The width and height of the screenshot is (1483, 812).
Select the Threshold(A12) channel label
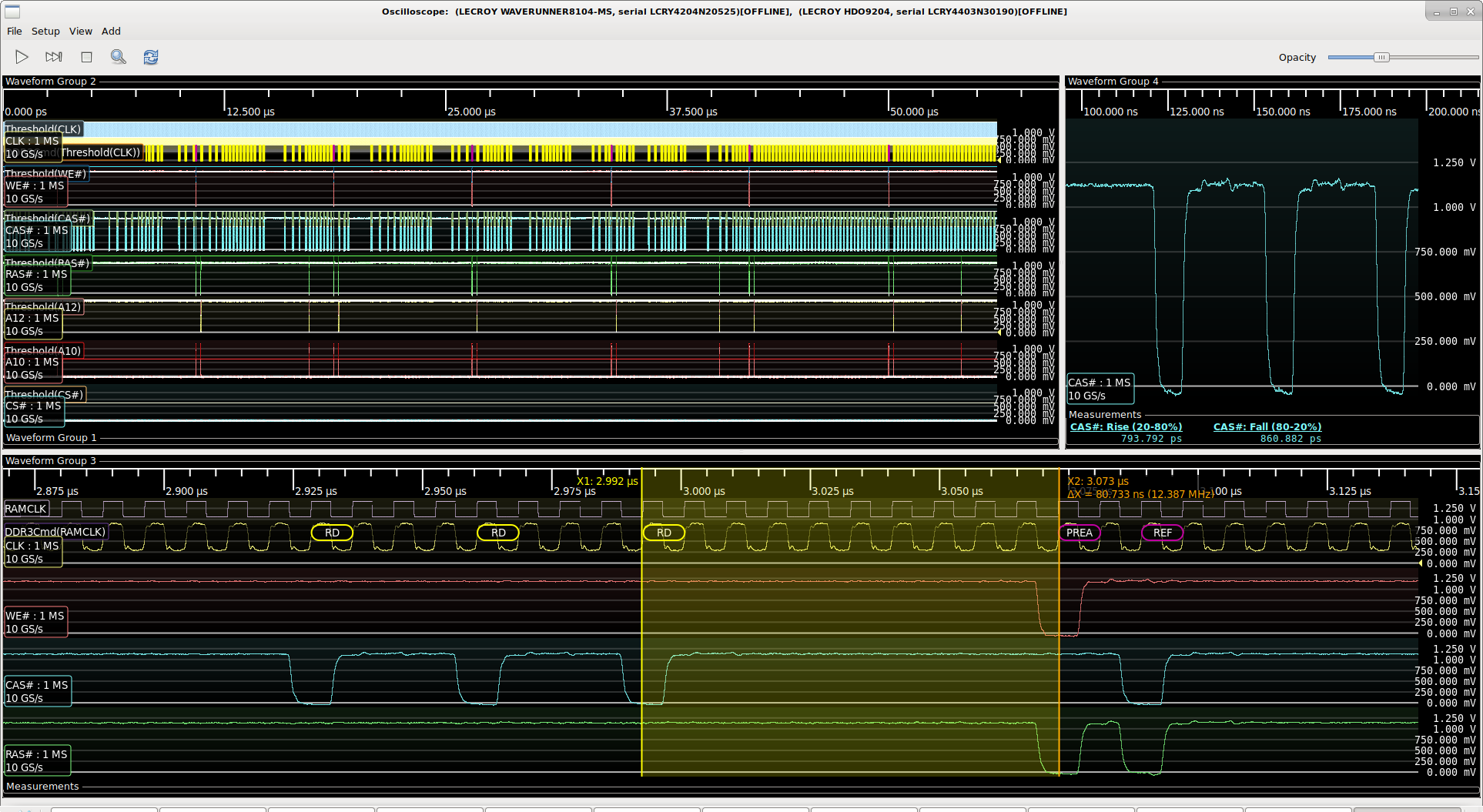pyautogui.click(x=43, y=306)
